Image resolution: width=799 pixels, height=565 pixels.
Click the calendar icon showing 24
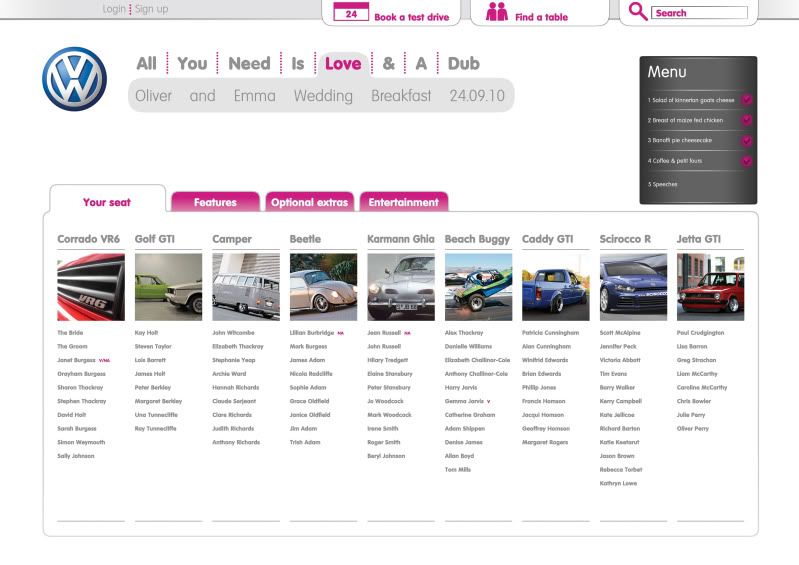[351, 12]
